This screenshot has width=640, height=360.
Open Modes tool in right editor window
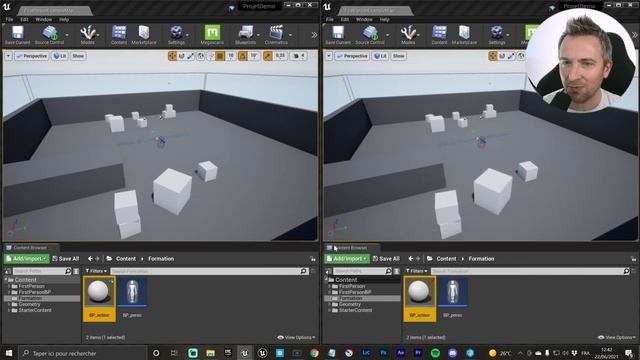pos(408,35)
